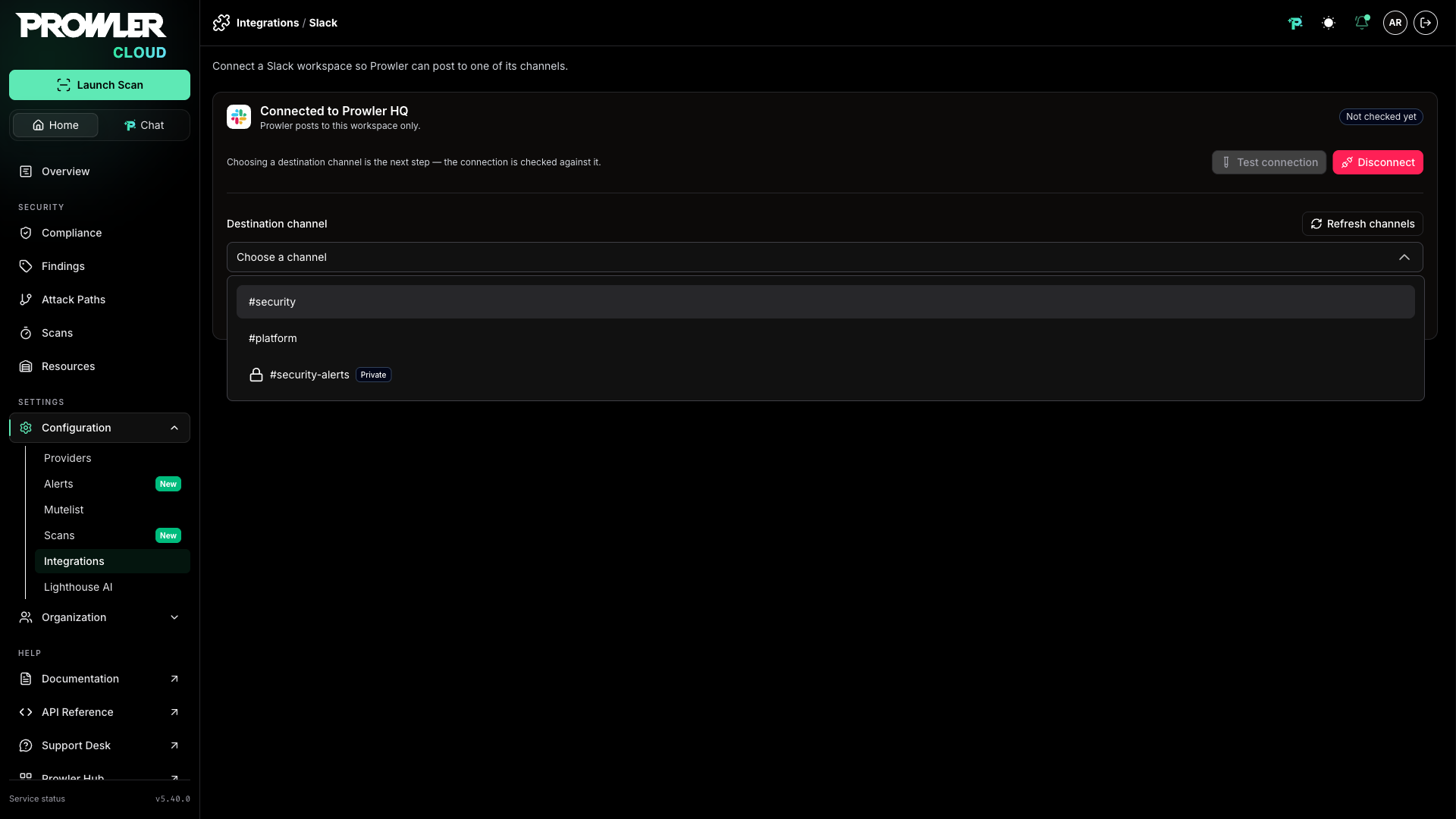The image size is (1456, 819).
Task: Open Service status link
Action: point(37,799)
